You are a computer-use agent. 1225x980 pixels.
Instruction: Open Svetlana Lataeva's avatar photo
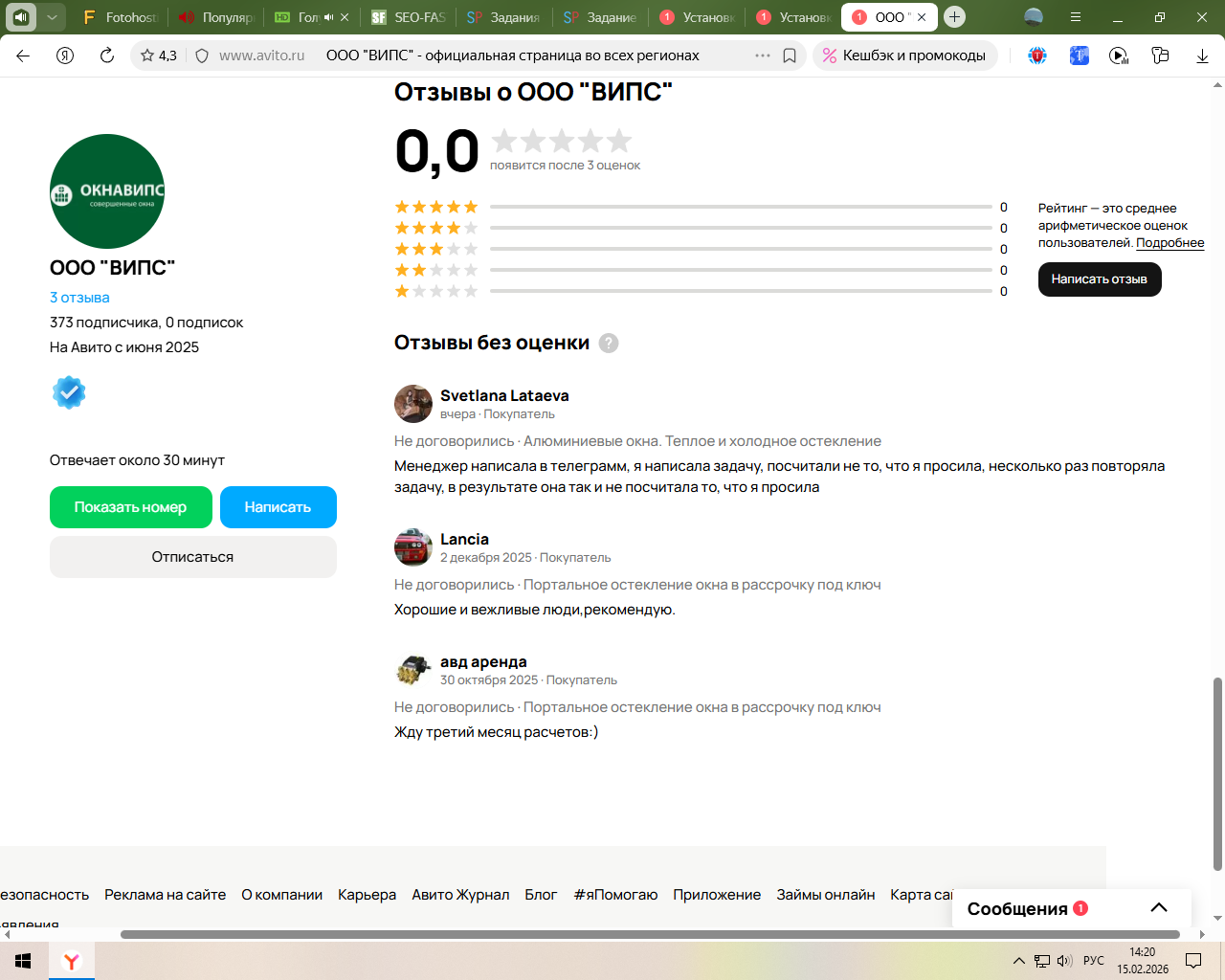tap(413, 404)
